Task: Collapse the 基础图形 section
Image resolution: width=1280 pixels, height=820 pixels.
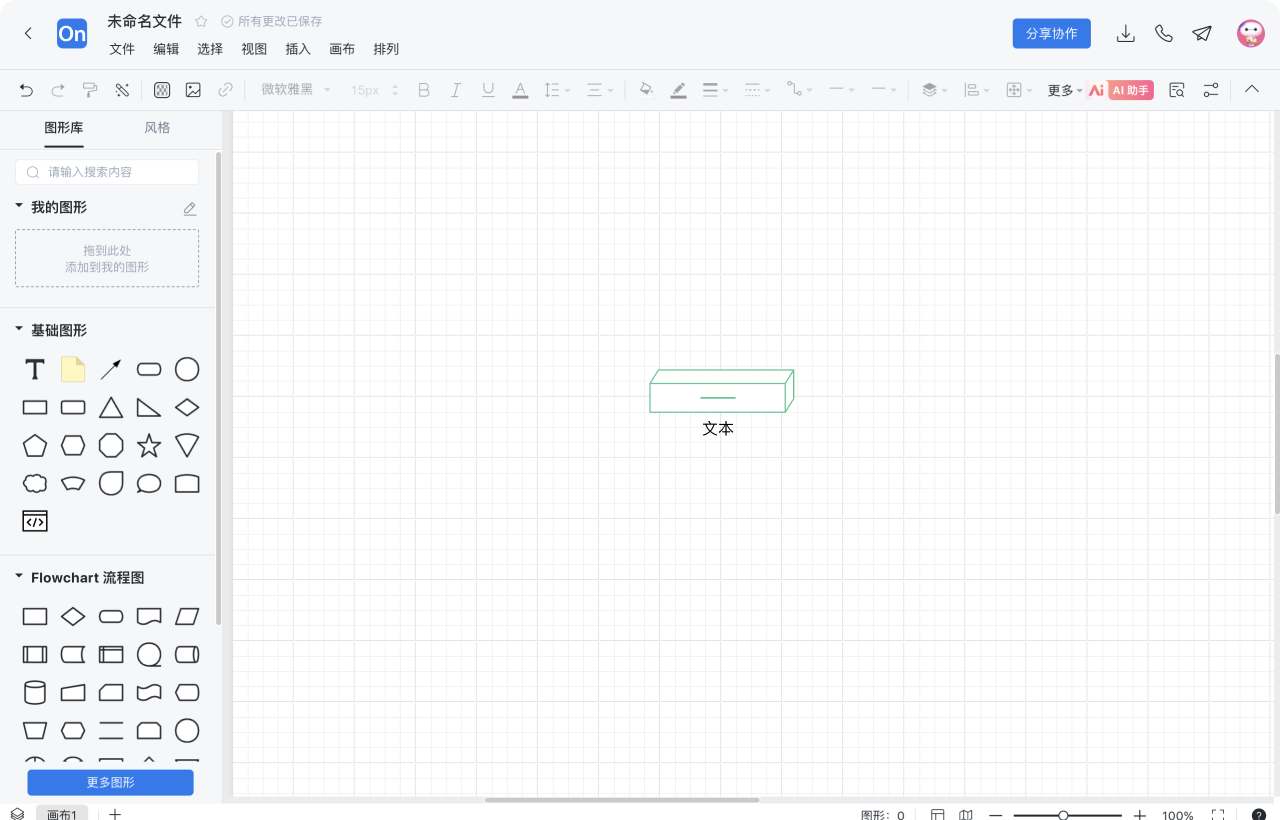Action: pyautogui.click(x=19, y=329)
